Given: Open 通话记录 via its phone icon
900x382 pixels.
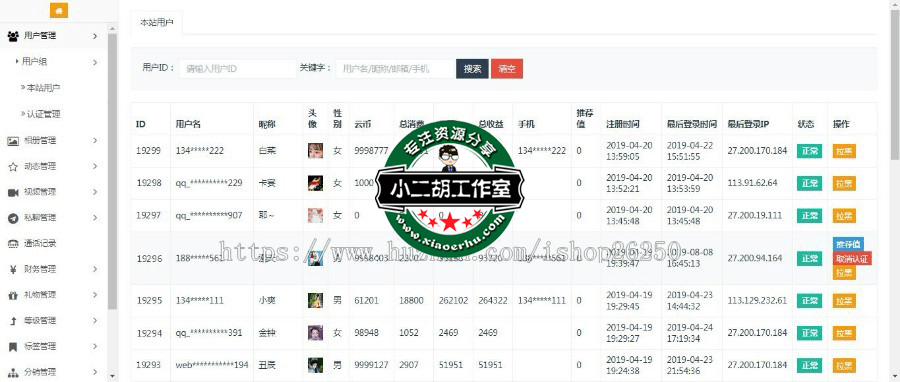Looking at the screenshot, I should click(13, 244).
